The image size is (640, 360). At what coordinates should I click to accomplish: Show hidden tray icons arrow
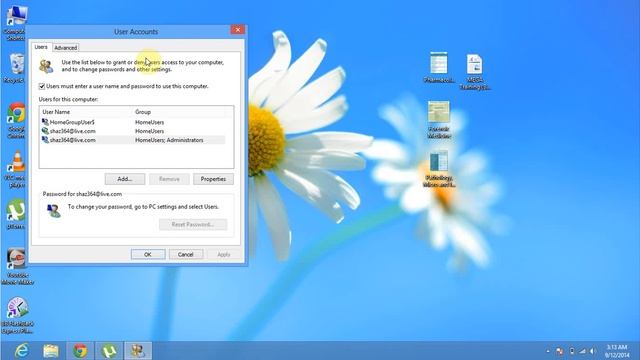pos(548,351)
